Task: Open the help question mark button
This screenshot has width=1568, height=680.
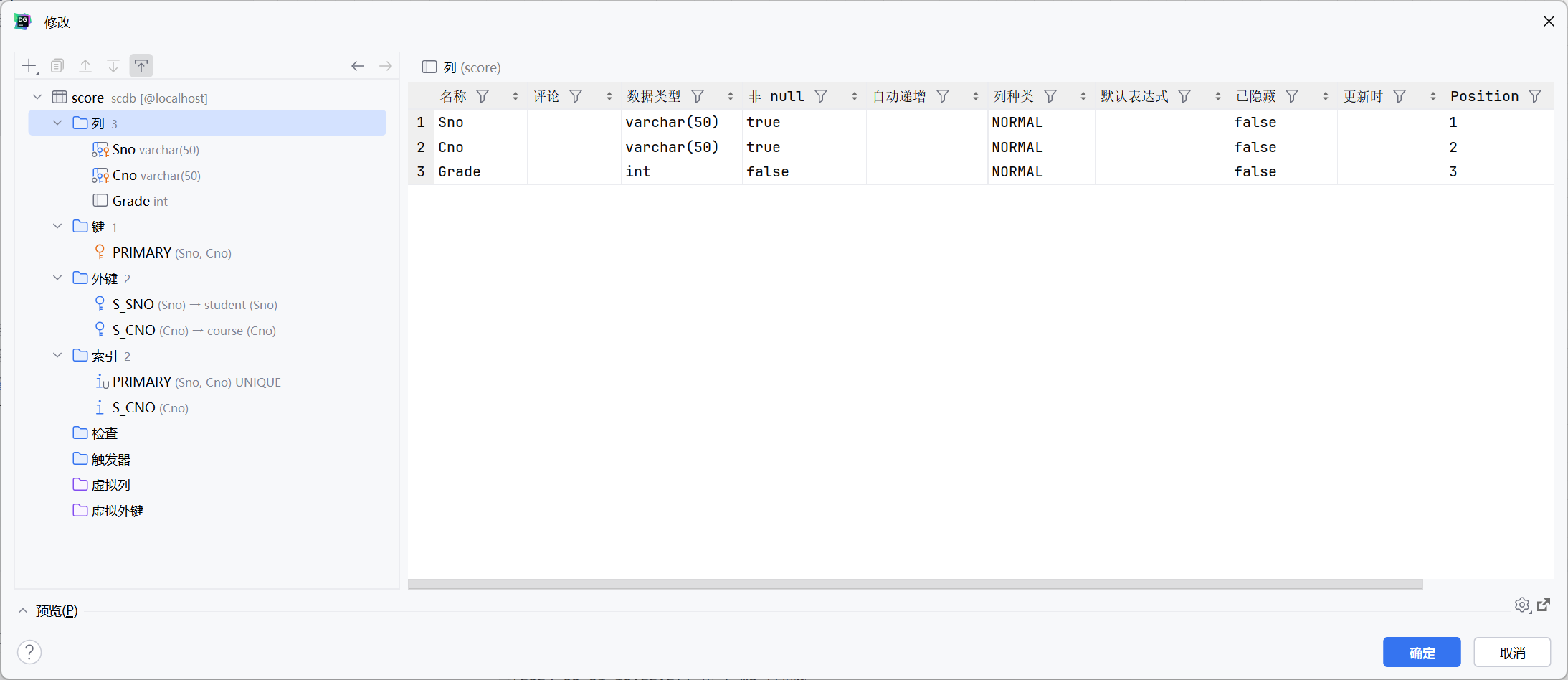Action: point(29,652)
